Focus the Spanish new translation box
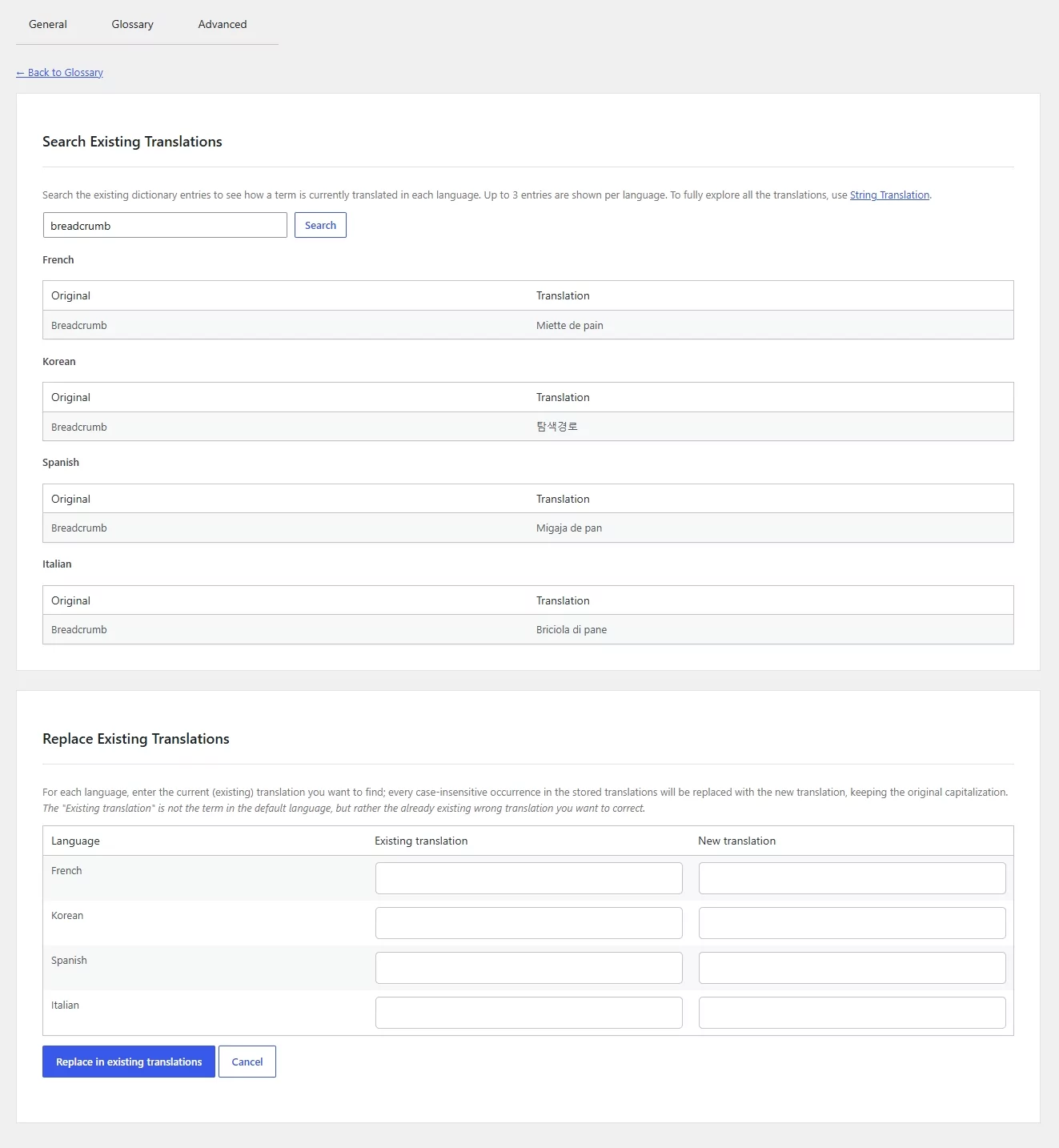 852,968
